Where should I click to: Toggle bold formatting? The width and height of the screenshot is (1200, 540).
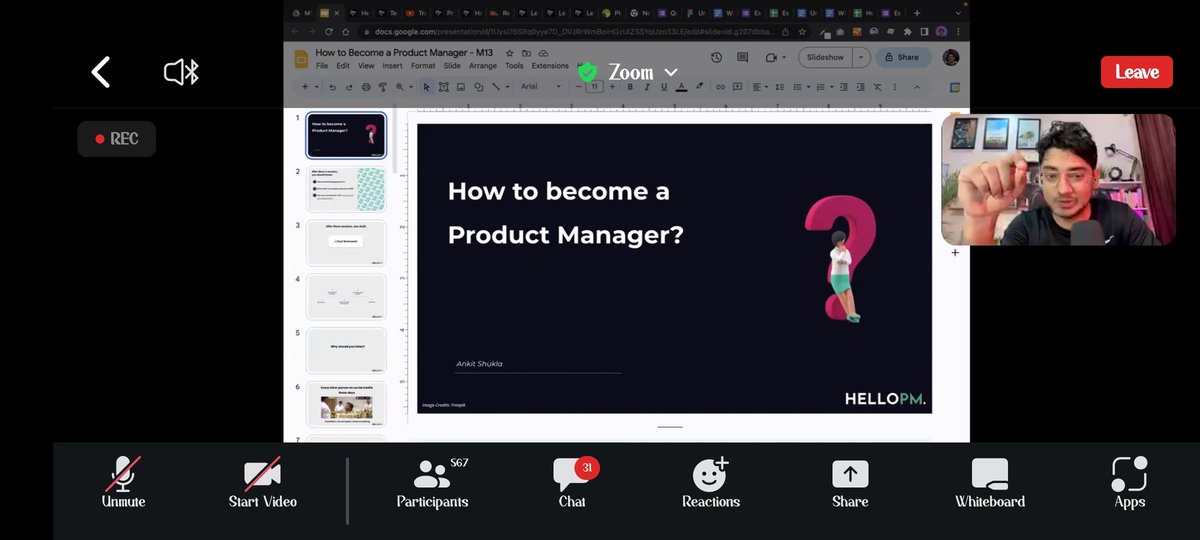tap(630, 87)
